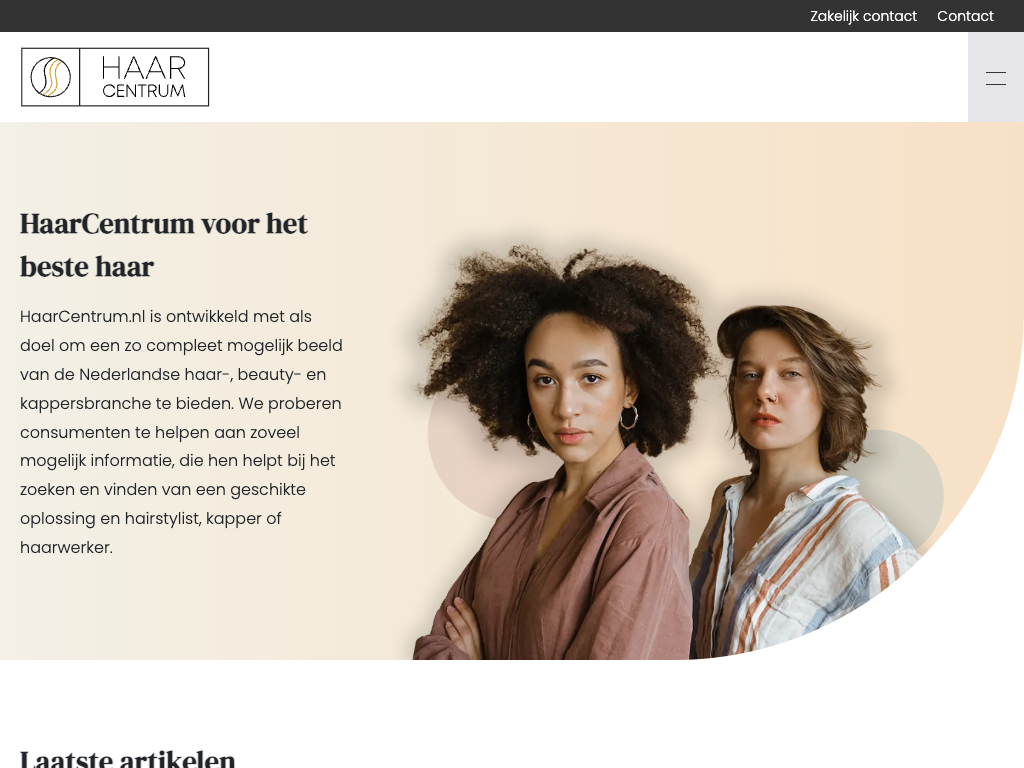
Task: Click the intro paragraph about HaarCentrum.nl
Action: tap(181, 432)
